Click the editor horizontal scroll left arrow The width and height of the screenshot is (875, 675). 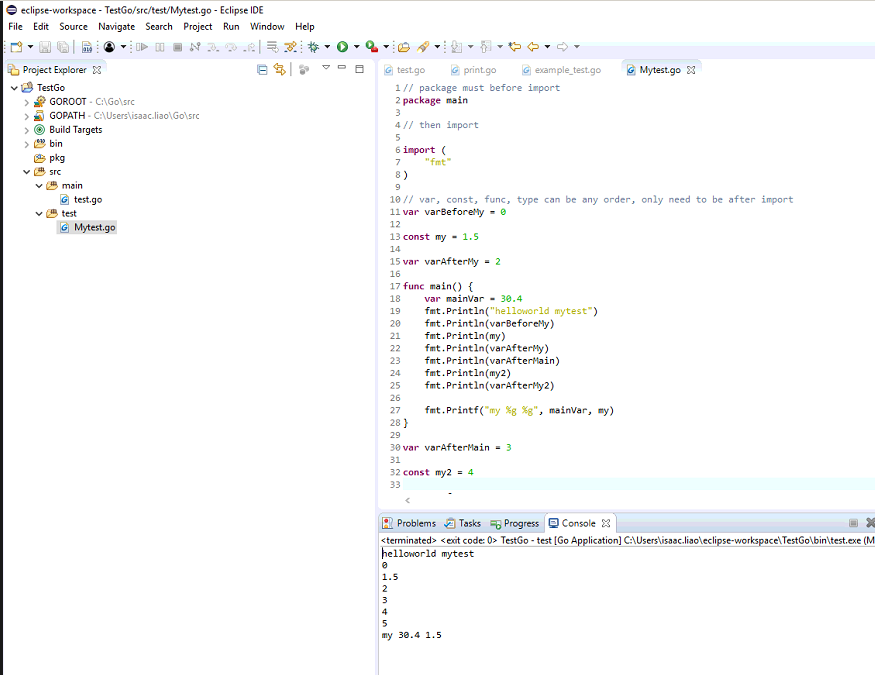[x=407, y=499]
